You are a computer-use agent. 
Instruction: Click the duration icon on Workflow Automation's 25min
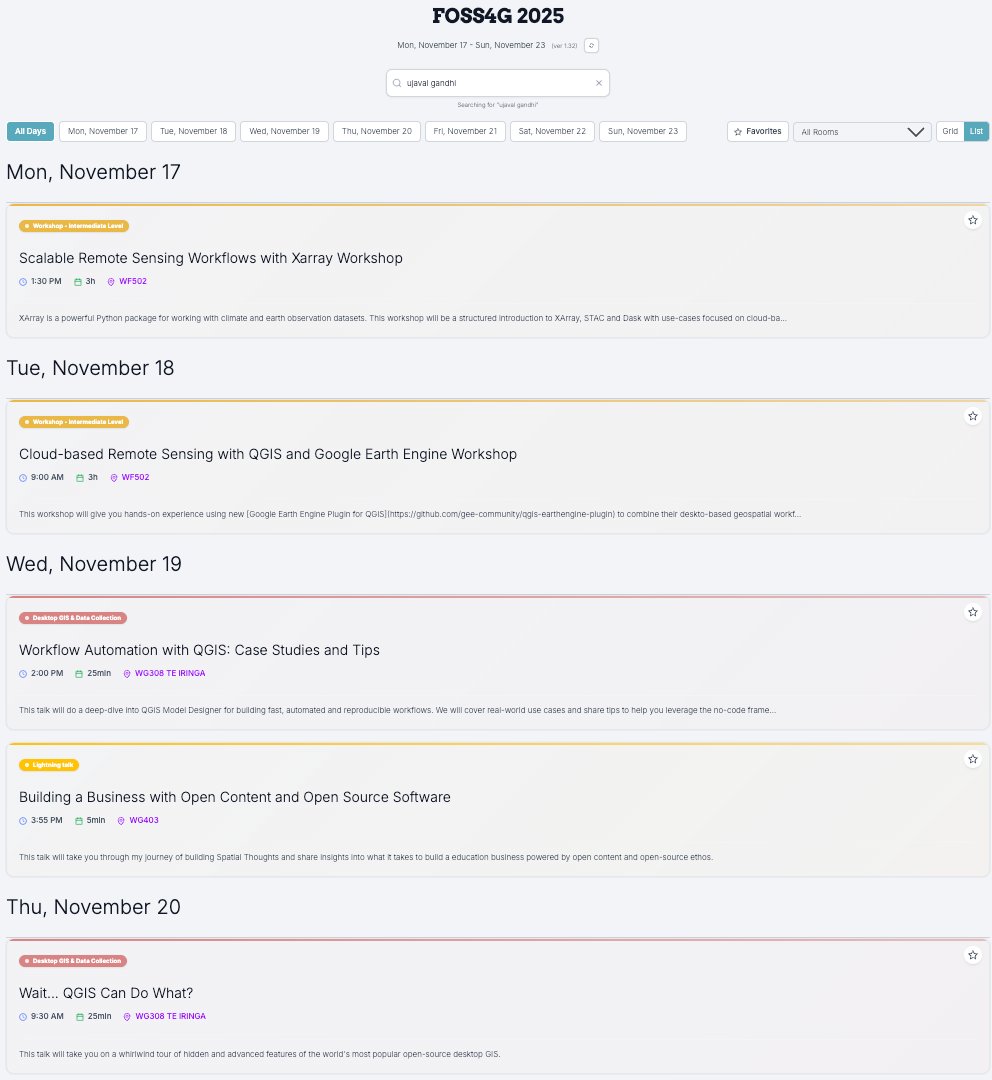tap(79, 674)
